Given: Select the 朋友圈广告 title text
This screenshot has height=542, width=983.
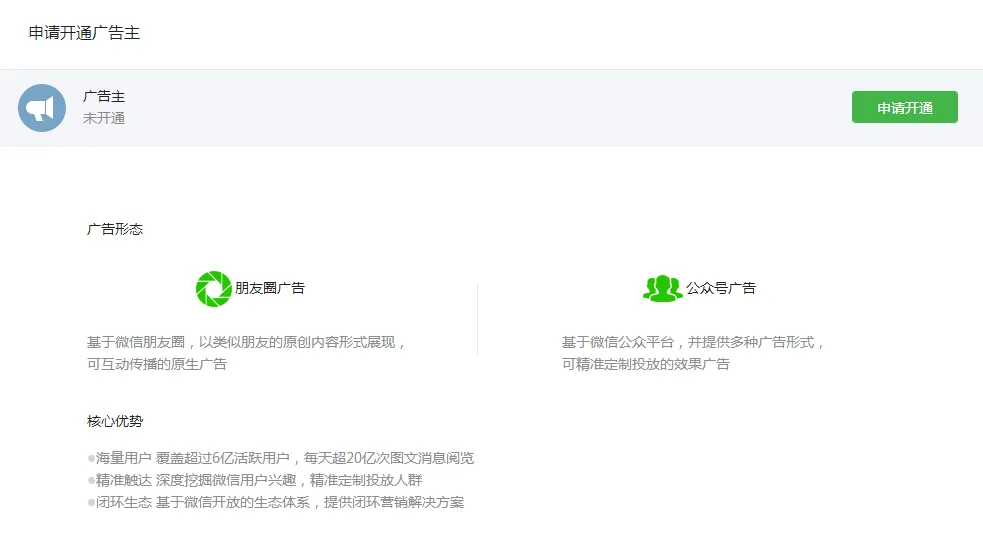Looking at the screenshot, I should point(270,289).
